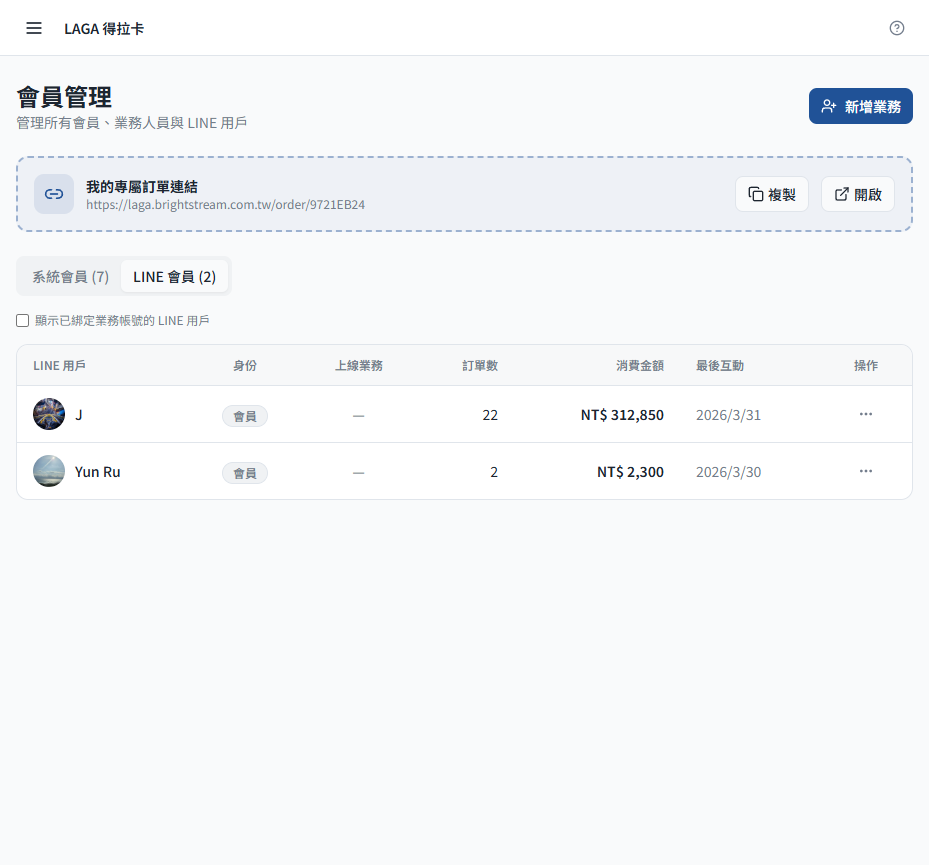The image size is (929, 865).
Task: Open the actions menu for user J
Action: pyautogui.click(x=866, y=414)
